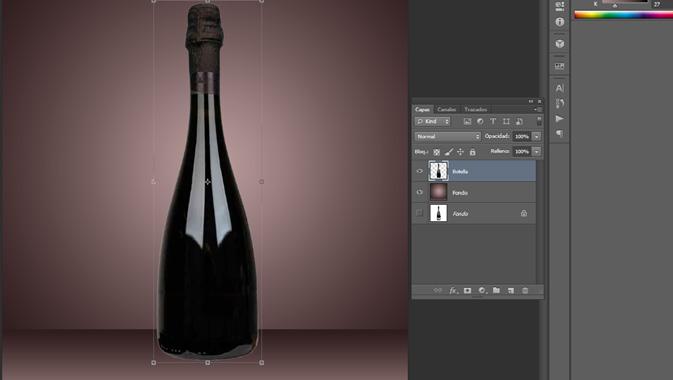Switch to the Trazados tab
The width and height of the screenshot is (673, 380).
(476, 109)
